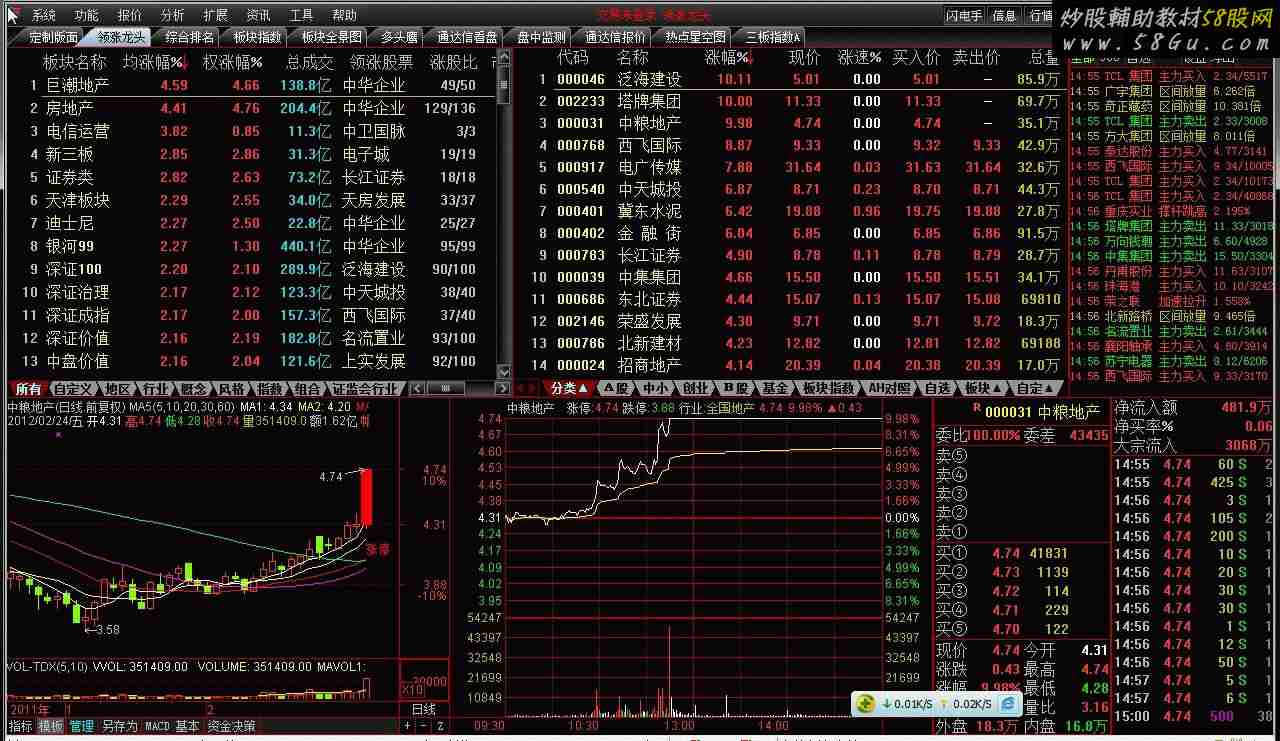Click the right scroll arrow of the sector tab scrollbar

tap(505, 389)
